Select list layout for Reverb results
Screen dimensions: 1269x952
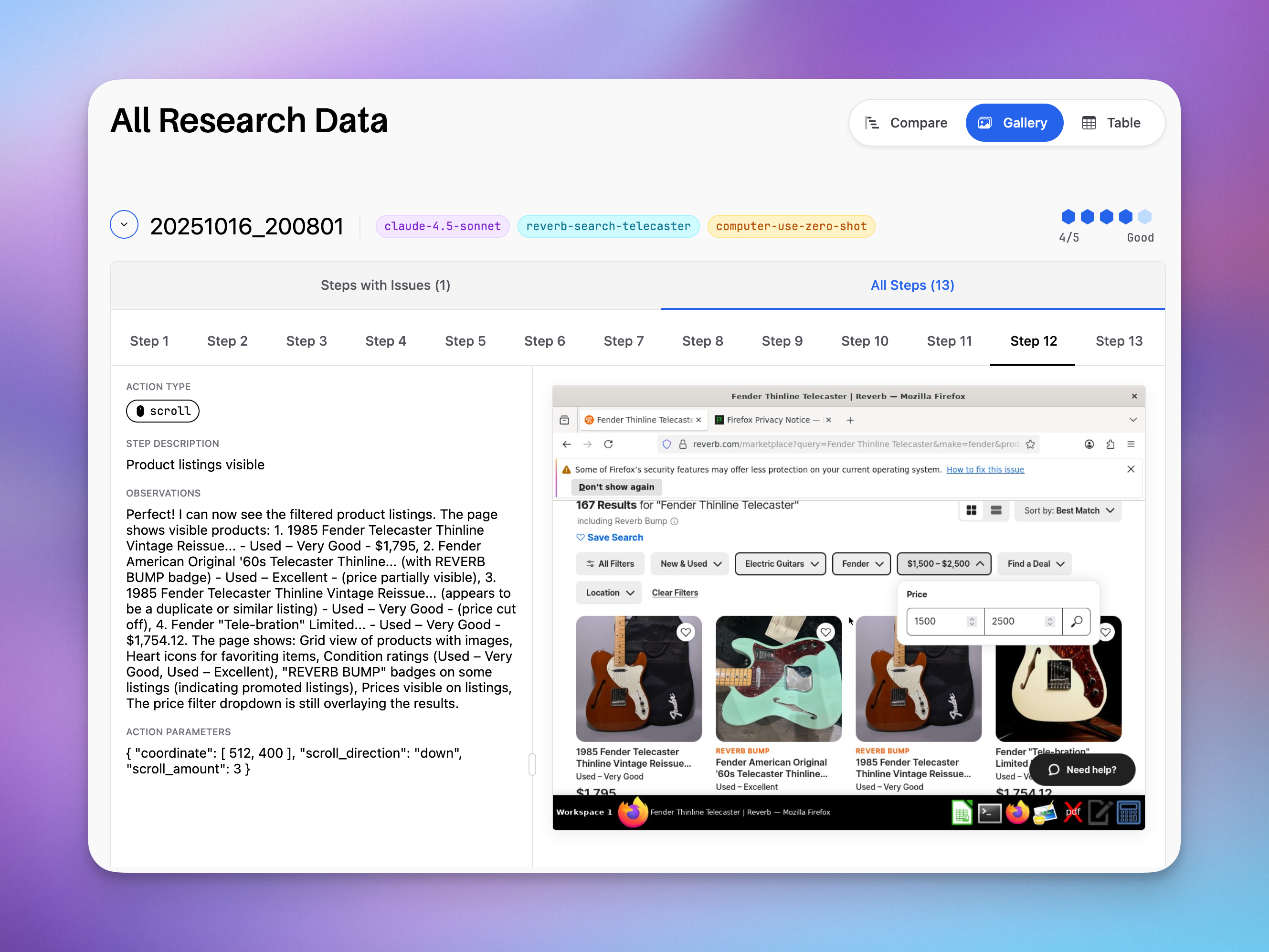(996, 510)
